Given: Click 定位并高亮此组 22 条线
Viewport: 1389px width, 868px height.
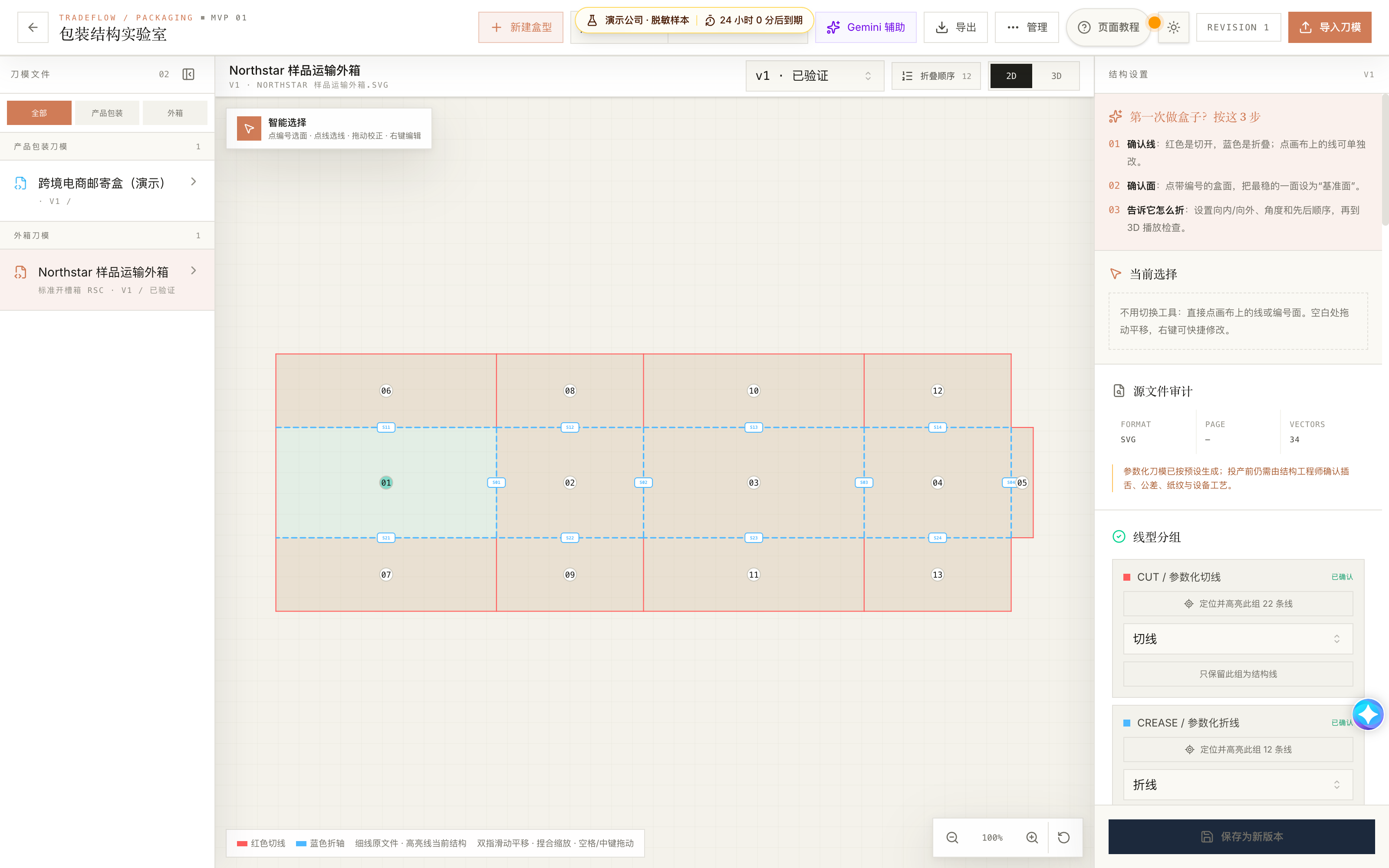Looking at the screenshot, I should 1238,604.
